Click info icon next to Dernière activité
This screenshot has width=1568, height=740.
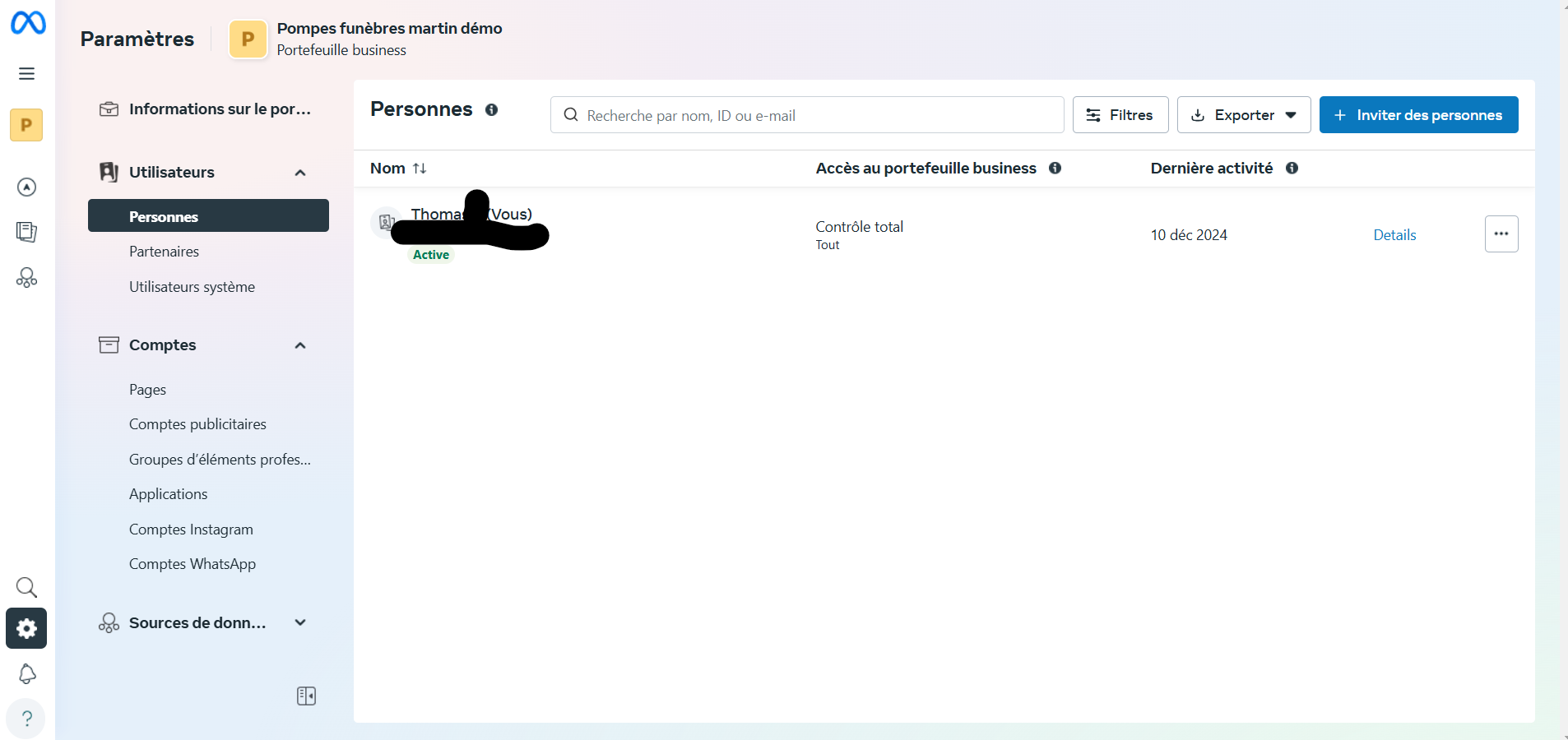[x=1292, y=168]
